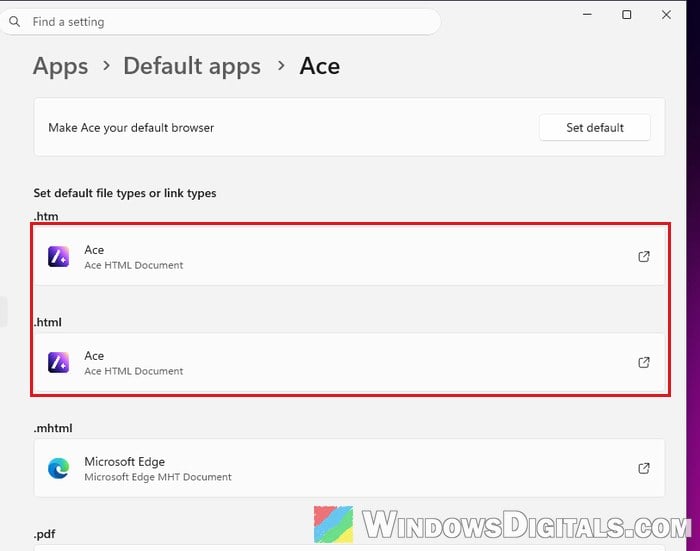
Task: Maximize the Settings window
Action: pos(627,15)
